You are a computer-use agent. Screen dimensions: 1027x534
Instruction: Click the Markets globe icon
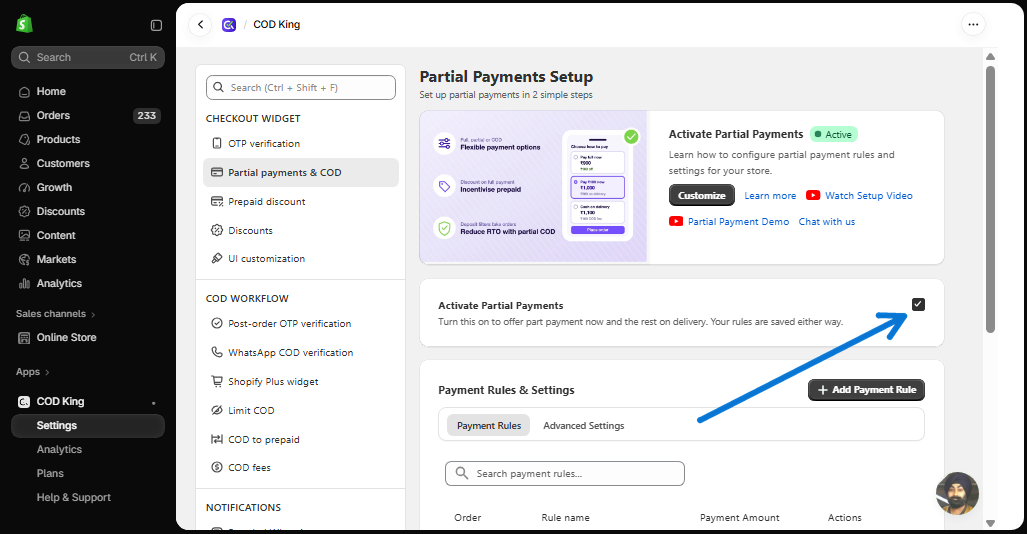24,259
